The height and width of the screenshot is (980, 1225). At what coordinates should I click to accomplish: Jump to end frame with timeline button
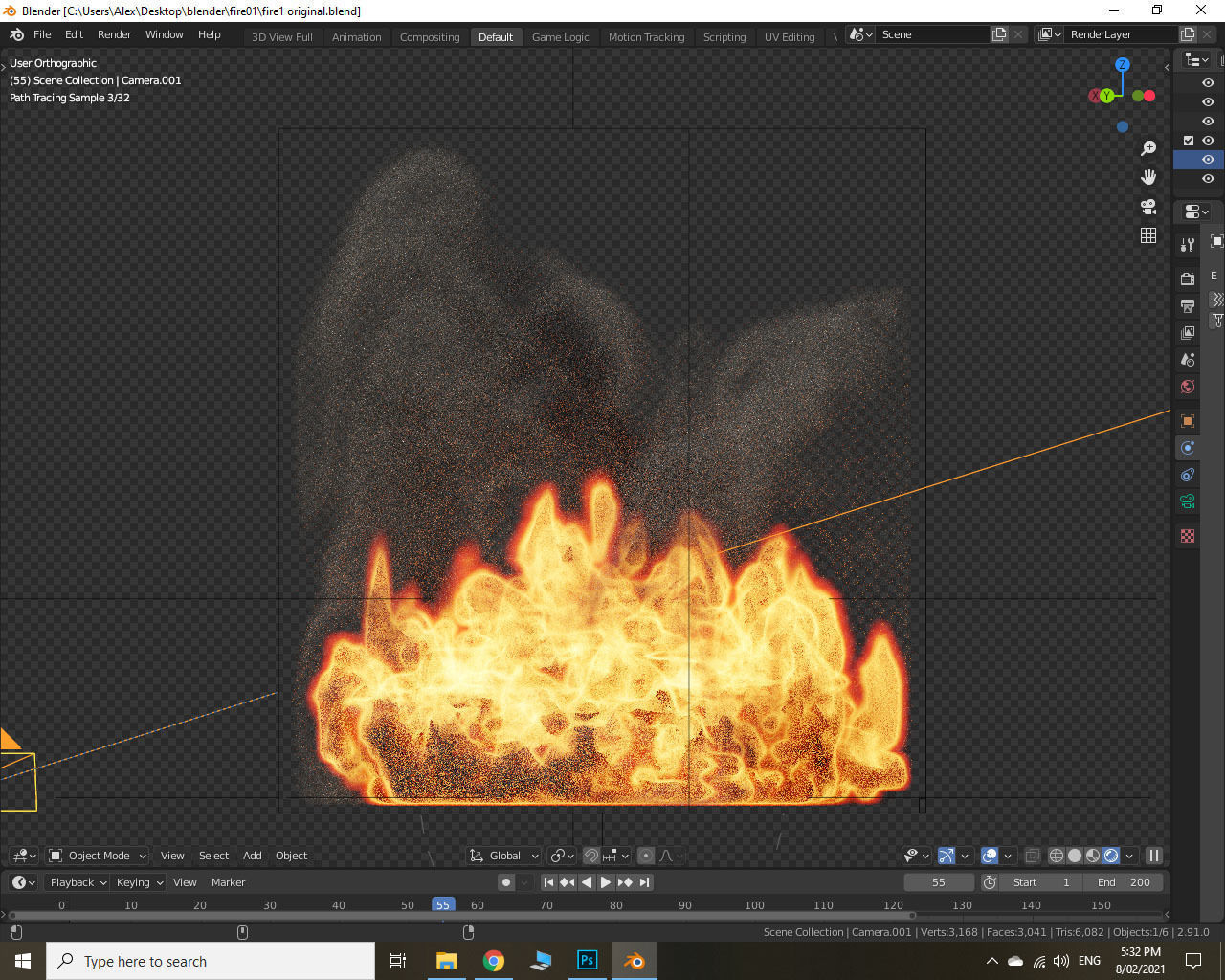(645, 882)
